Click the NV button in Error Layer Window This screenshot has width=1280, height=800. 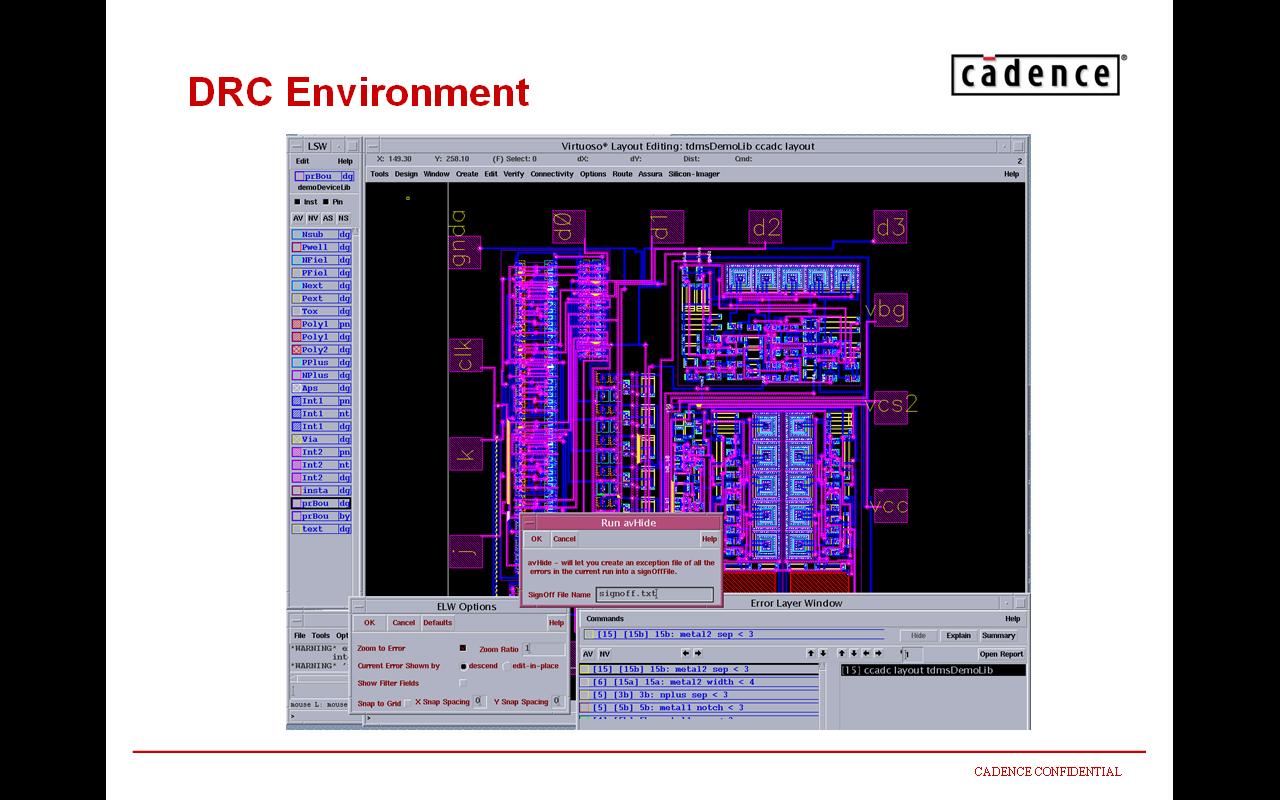[x=604, y=654]
